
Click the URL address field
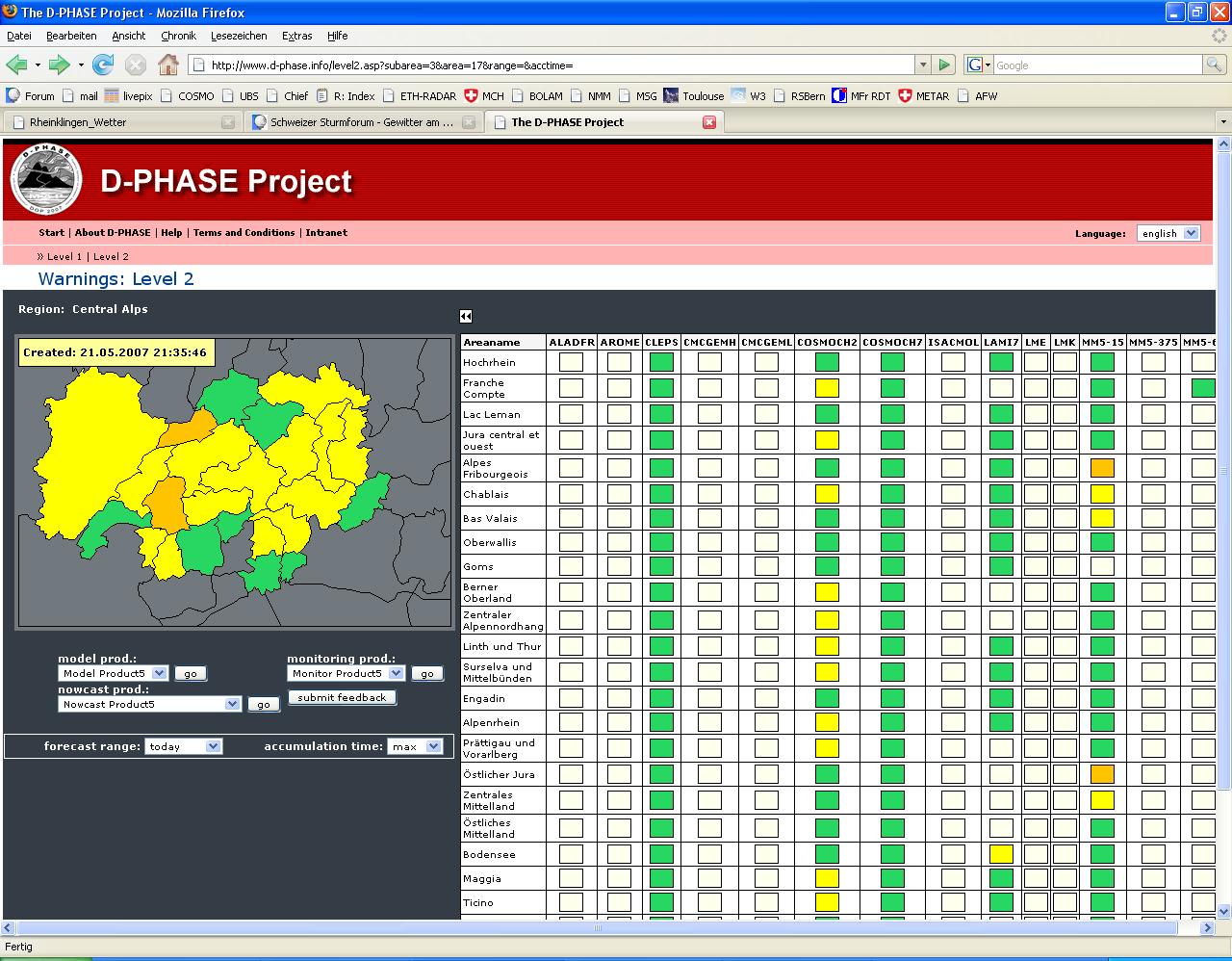coord(558,65)
